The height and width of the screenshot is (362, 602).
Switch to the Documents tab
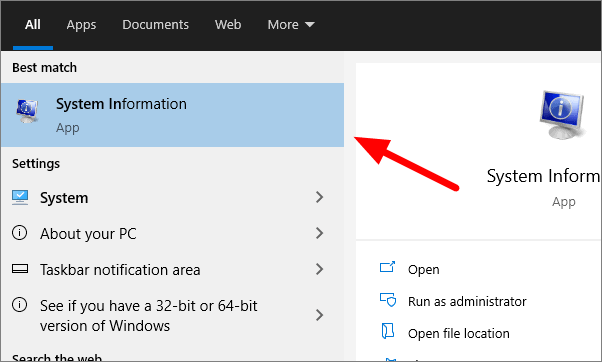pos(155,25)
